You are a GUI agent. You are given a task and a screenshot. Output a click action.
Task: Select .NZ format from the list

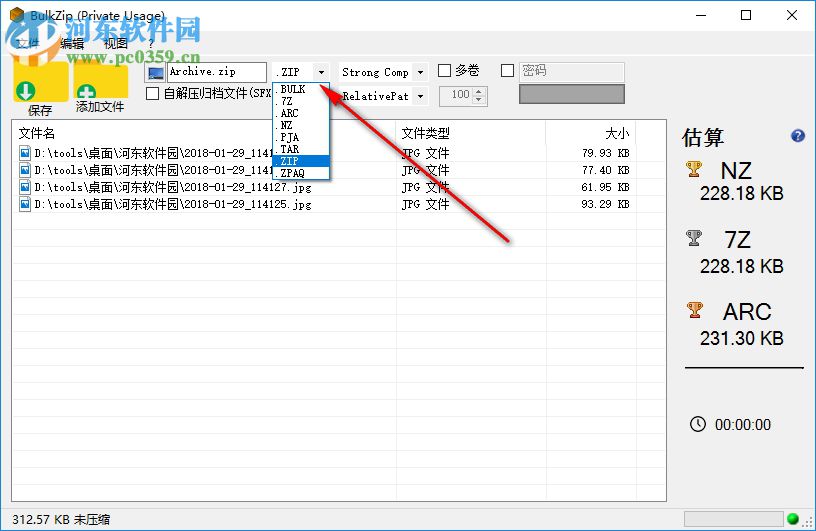coord(301,125)
